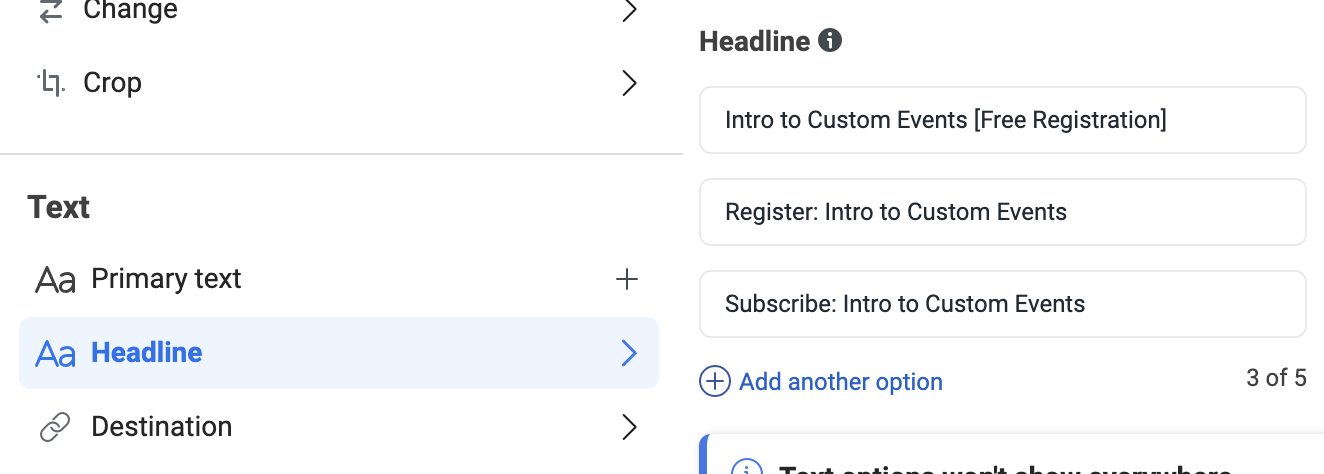Screen dimensions: 1324x474
Task: Click the Headline info icon
Action: point(830,41)
